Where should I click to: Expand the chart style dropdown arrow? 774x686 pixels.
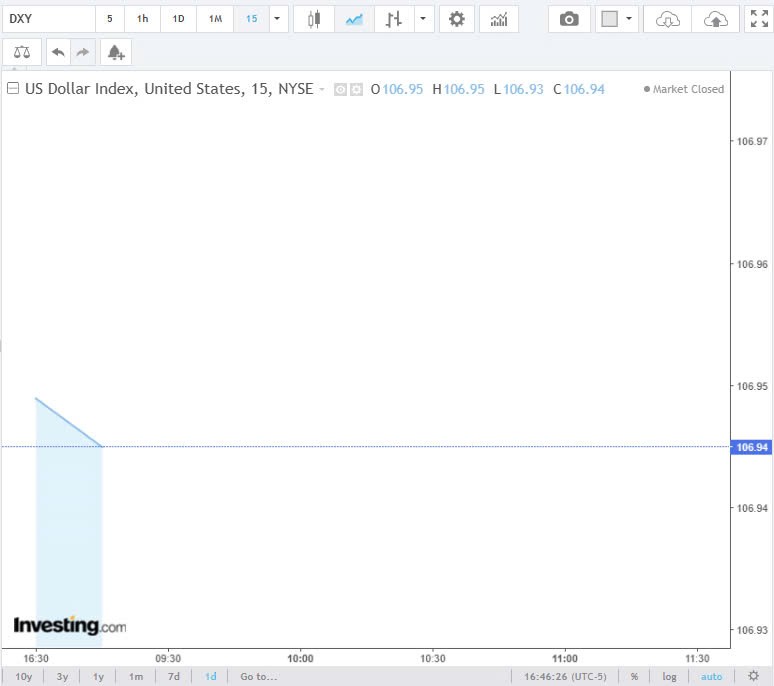(x=425, y=19)
